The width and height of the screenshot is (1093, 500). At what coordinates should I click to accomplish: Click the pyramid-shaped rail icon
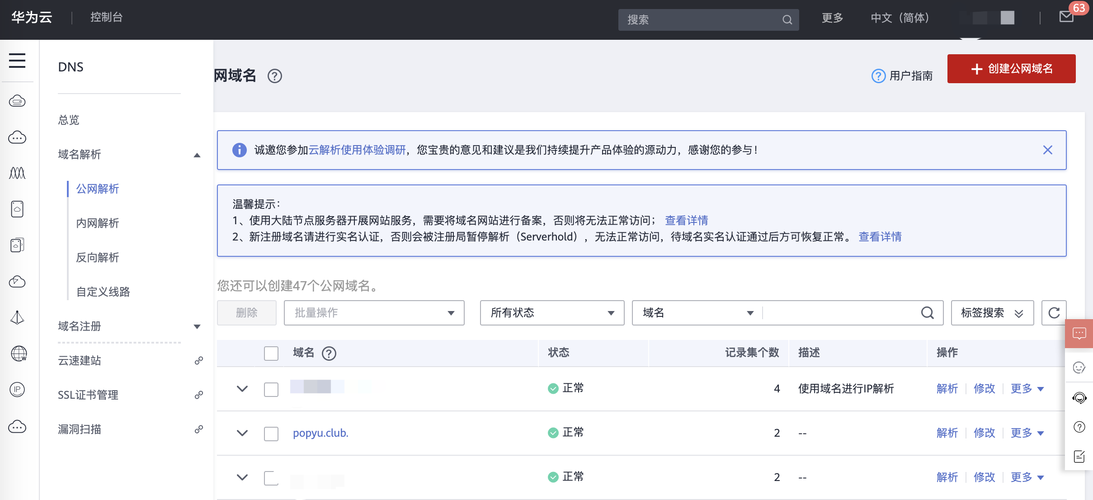[17, 317]
